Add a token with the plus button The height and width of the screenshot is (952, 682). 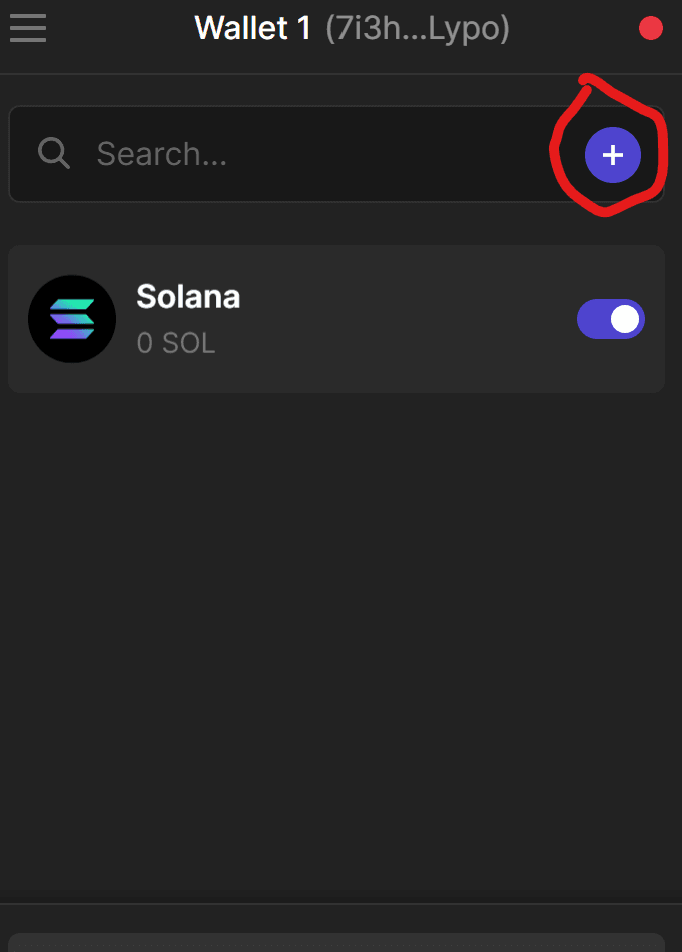pos(612,155)
